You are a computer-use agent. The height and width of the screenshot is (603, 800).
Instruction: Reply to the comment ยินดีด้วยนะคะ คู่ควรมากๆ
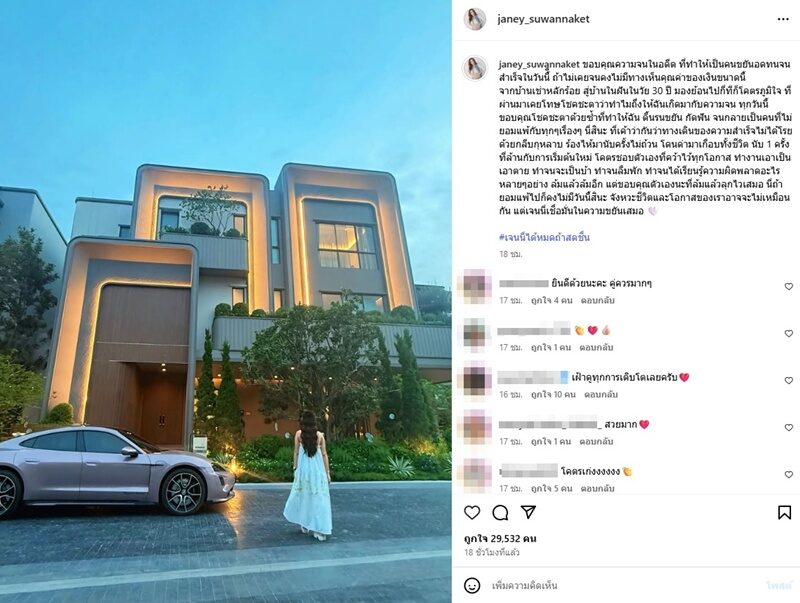click(x=597, y=300)
